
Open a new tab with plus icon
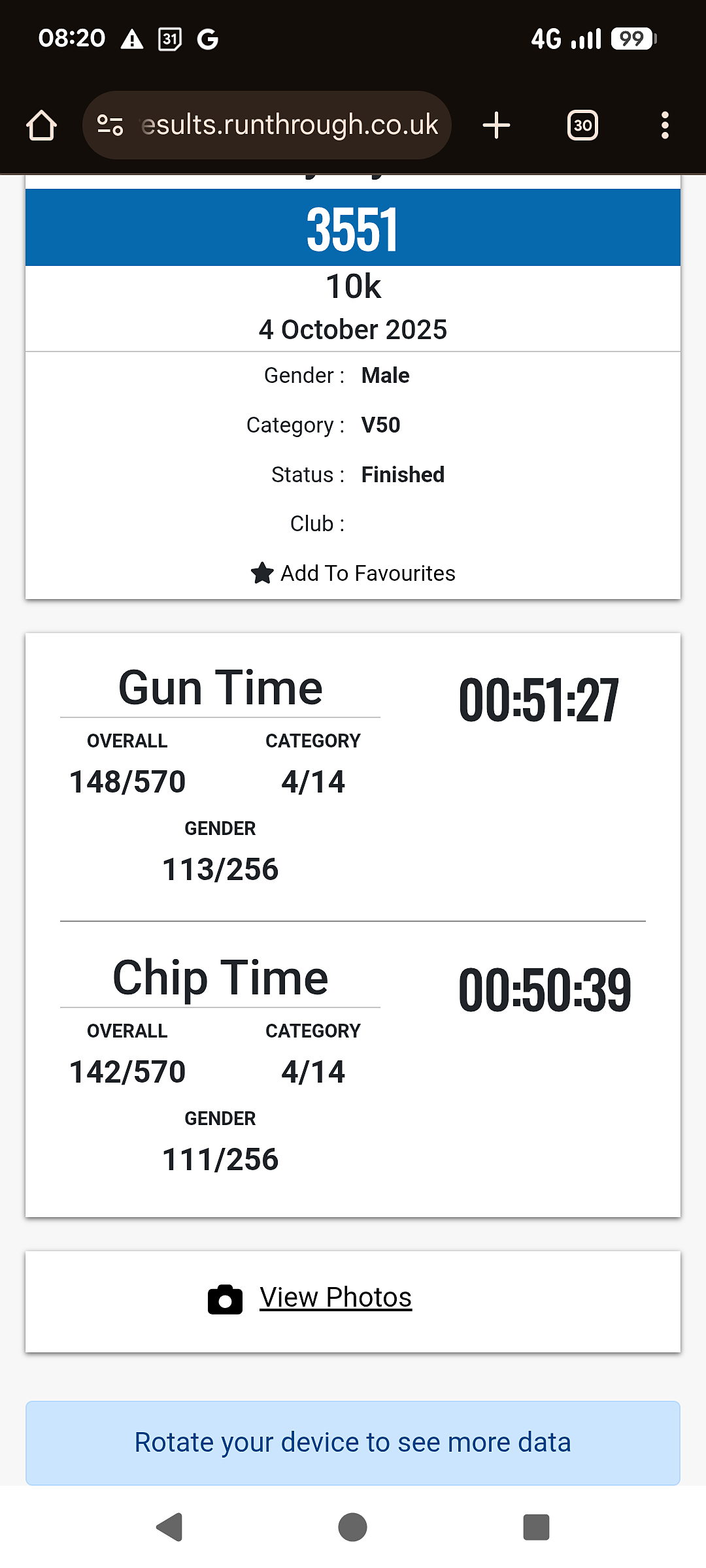(x=496, y=125)
